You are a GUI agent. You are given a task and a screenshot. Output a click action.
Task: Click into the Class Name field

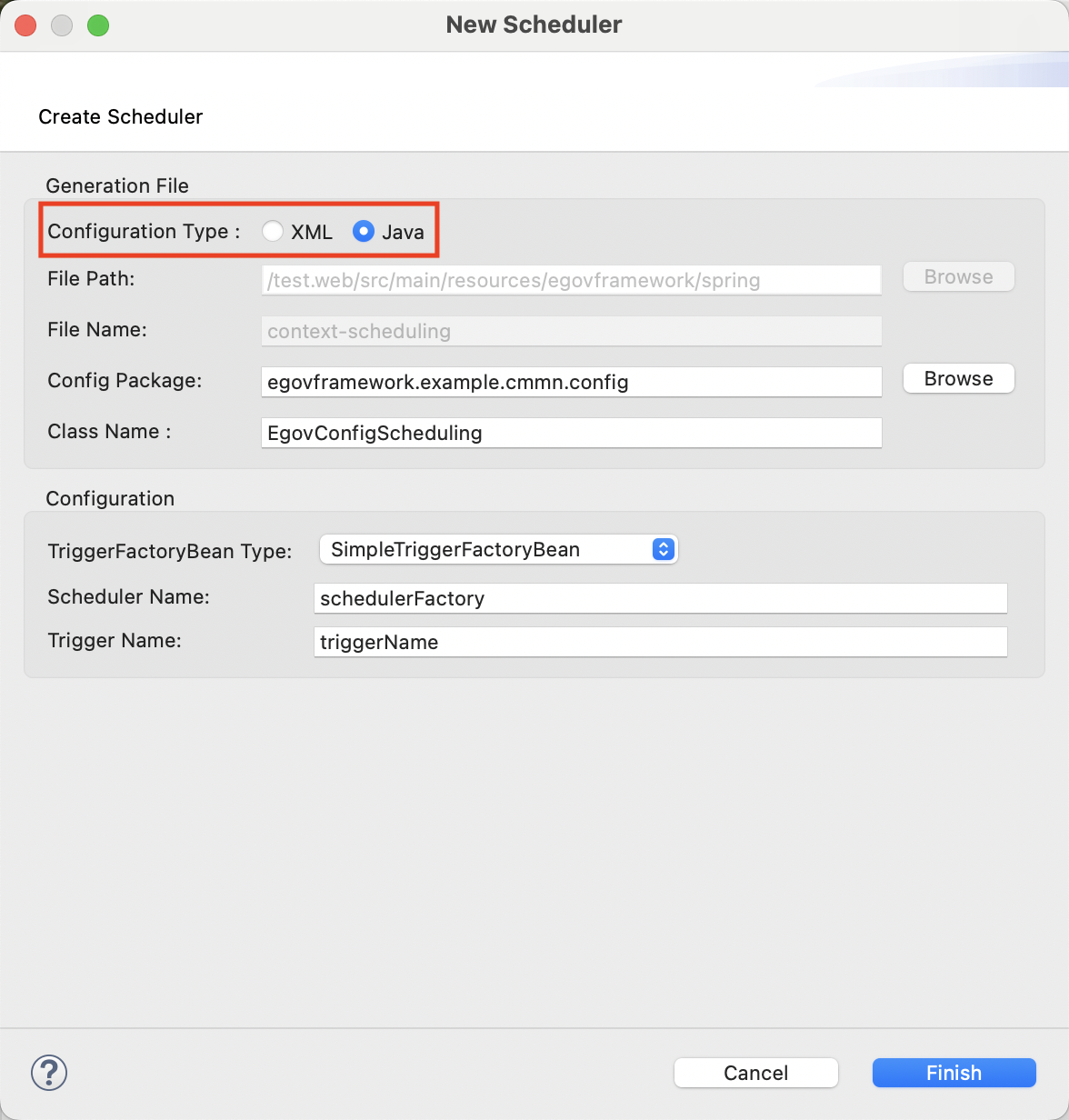tap(571, 433)
